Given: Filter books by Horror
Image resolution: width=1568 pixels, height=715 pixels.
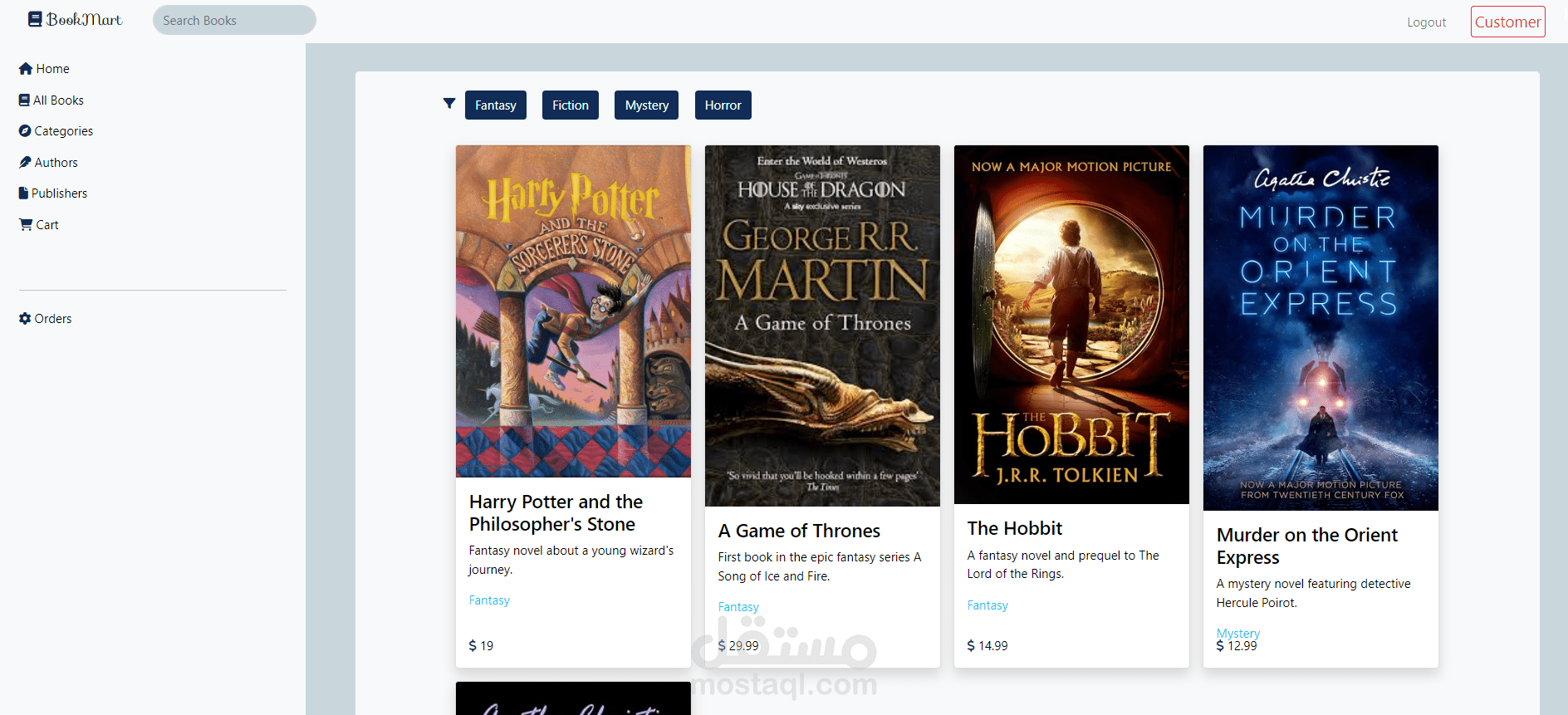Looking at the screenshot, I should [x=723, y=105].
